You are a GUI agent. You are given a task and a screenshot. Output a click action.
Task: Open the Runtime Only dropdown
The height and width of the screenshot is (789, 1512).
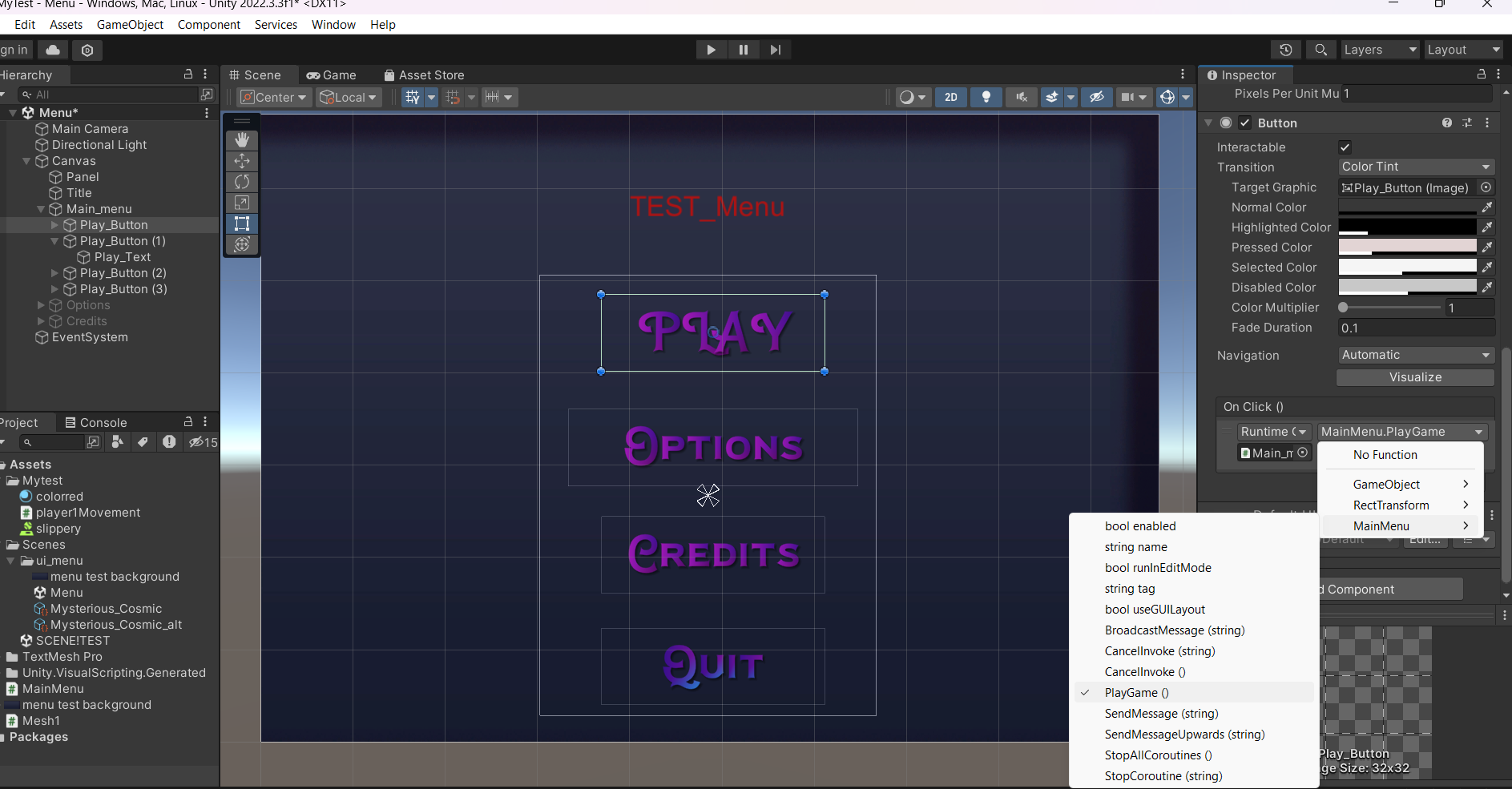[1274, 432]
